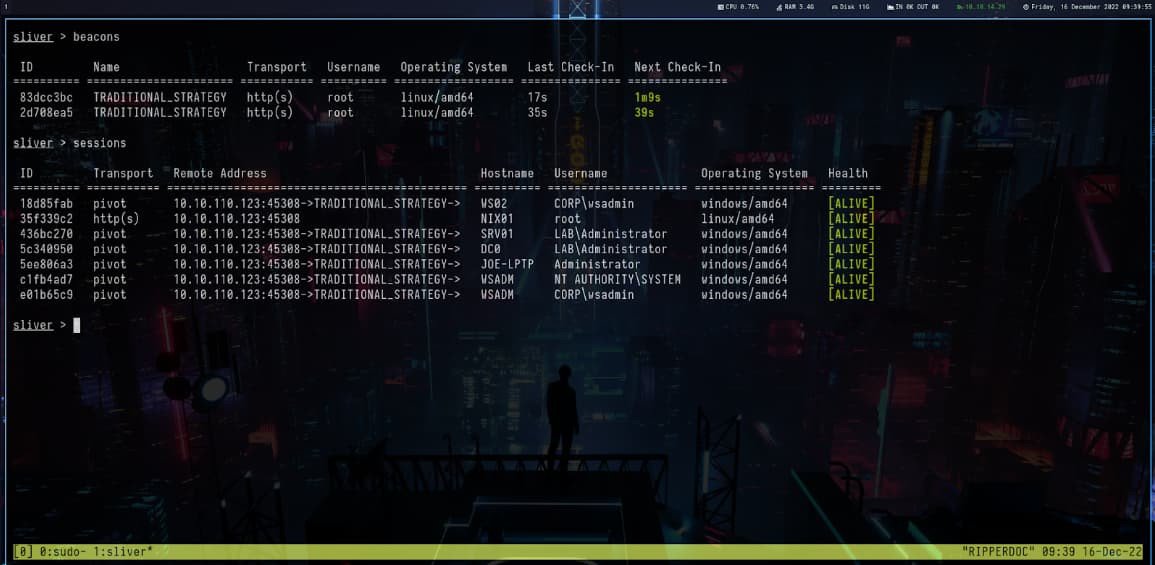The image size is (1155, 565).
Task: Click the date and clock in top bar
Action: [1086, 7]
